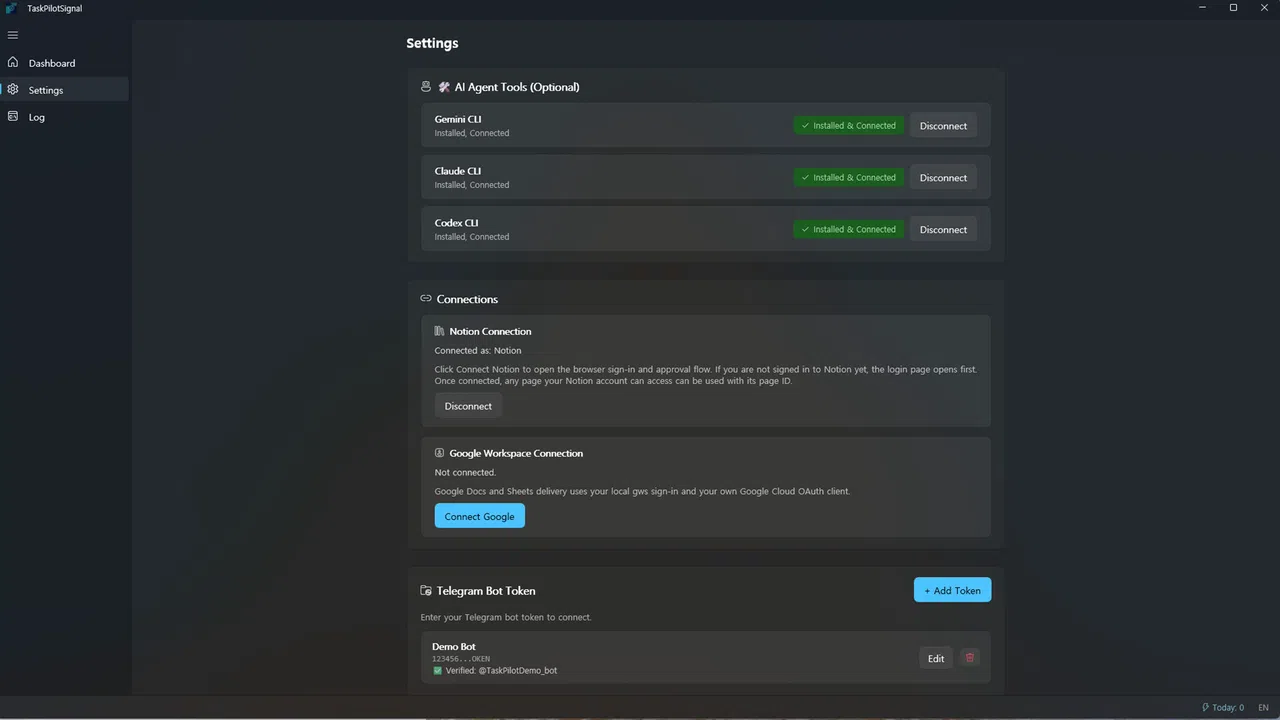Viewport: 1280px width, 720px height.
Task: Disconnect the Claude CLI
Action: [x=943, y=178]
